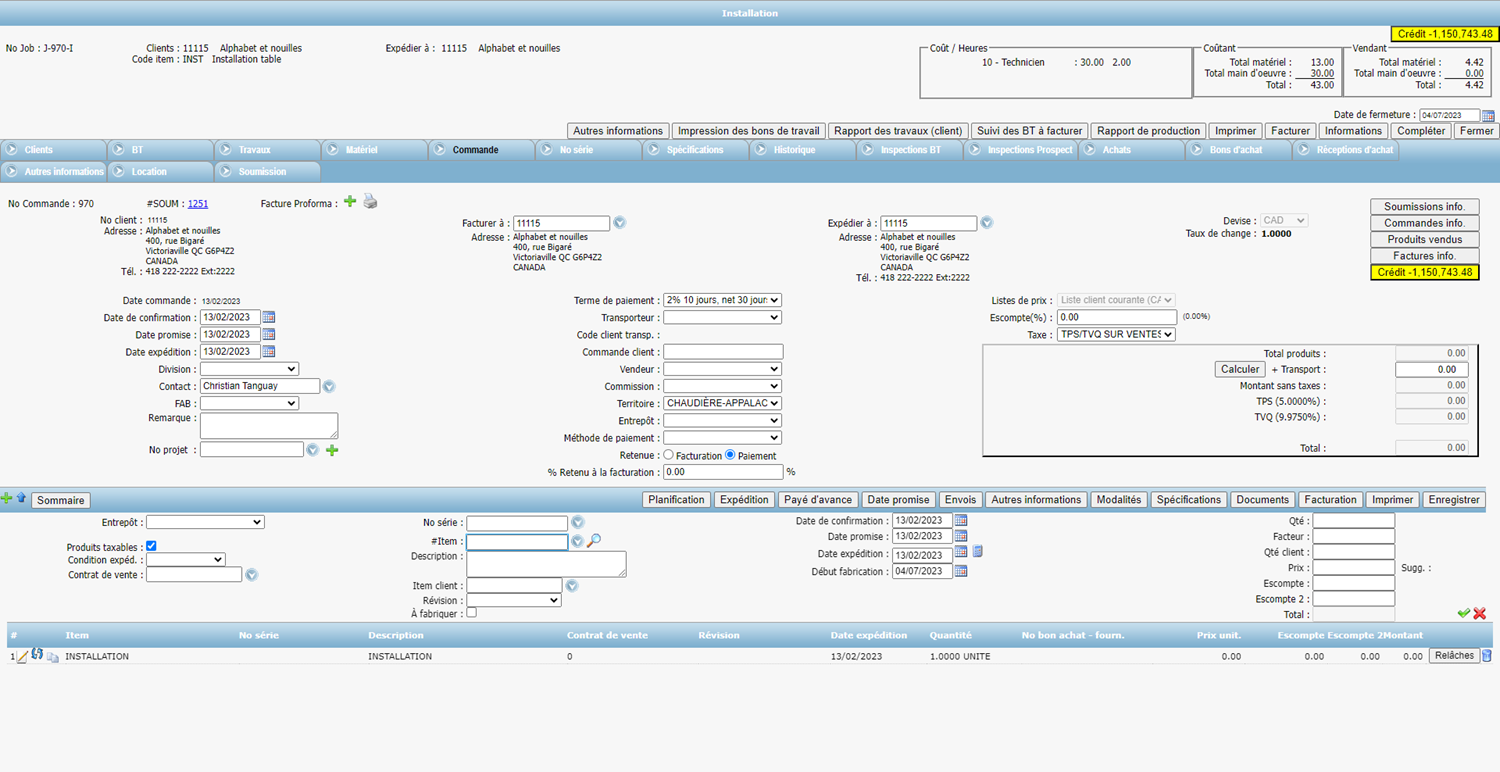
Task: Open Facturer à client lookup arrow
Action: [x=619, y=223]
